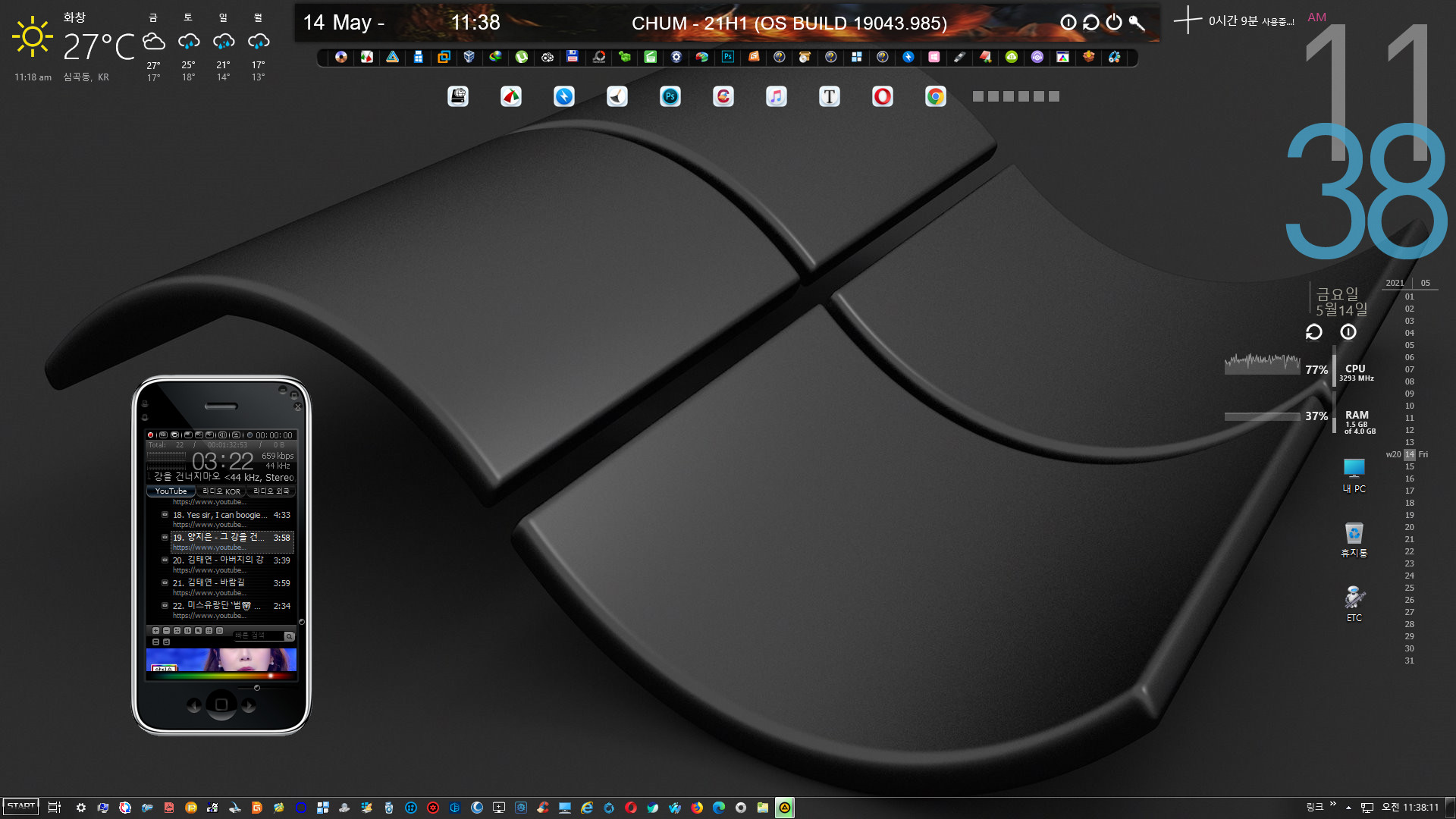Click the taskbar clock 오전 11:38:11

pos(1410,808)
